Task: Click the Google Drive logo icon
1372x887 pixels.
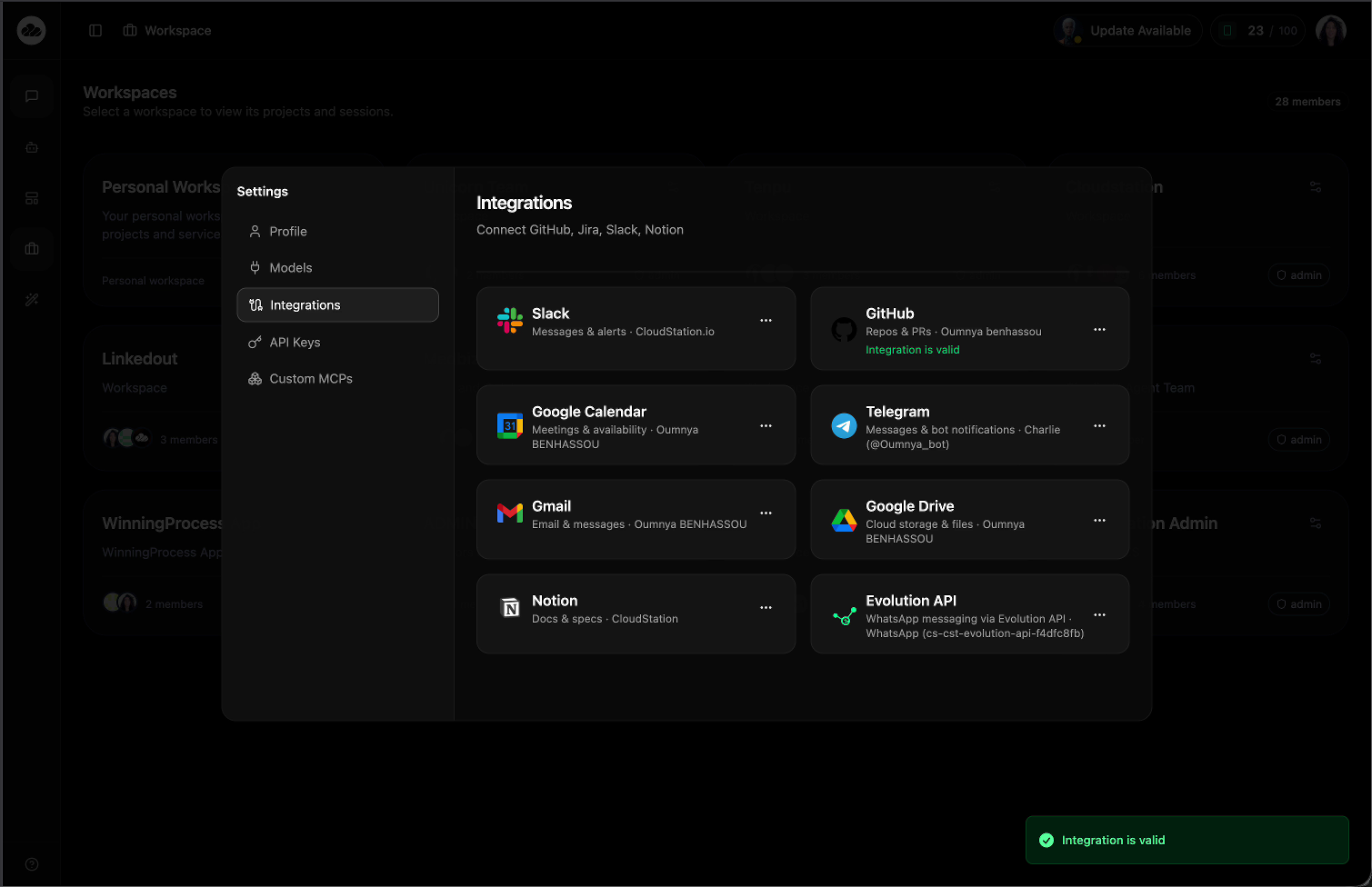Action: pos(844,521)
